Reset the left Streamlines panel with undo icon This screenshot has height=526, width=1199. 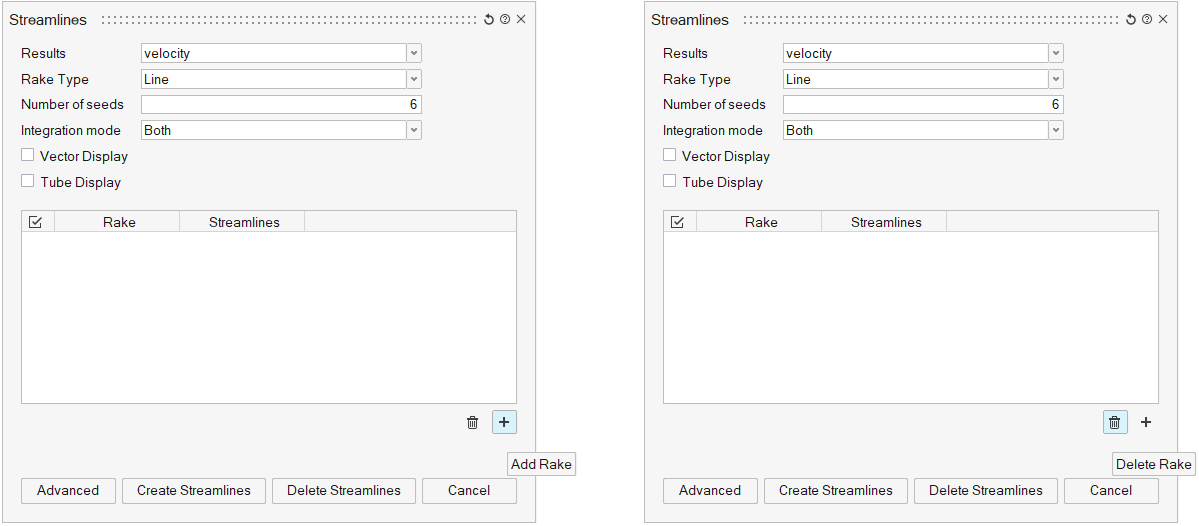(x=489, y=20)
